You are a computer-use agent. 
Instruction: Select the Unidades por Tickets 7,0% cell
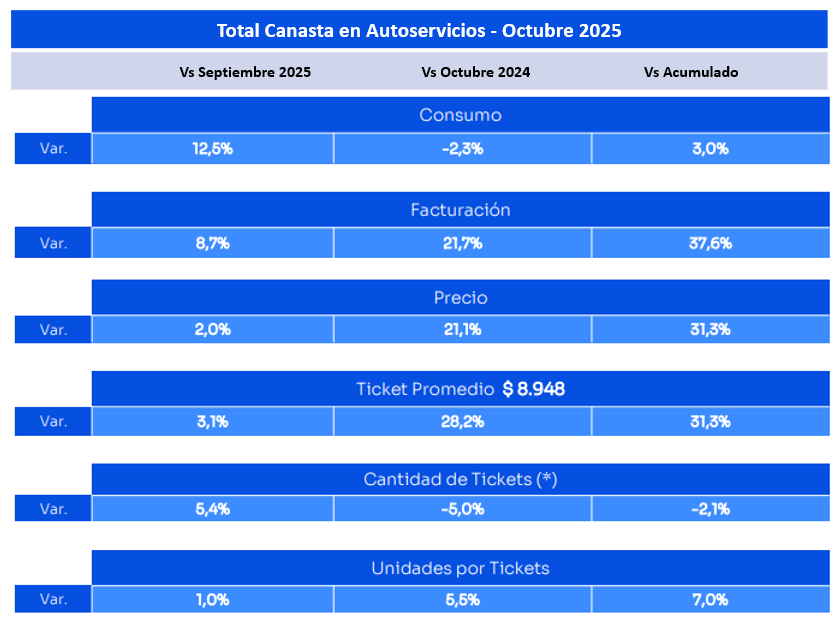(711, 599)
